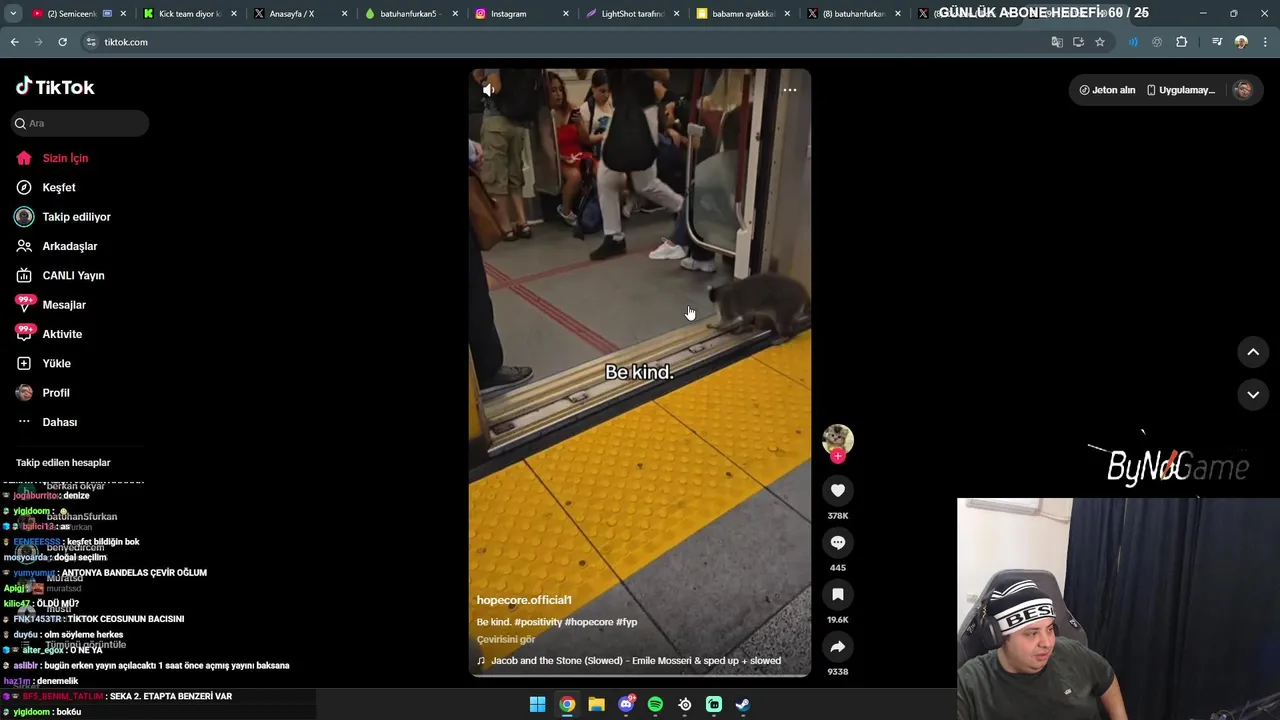This screenshot has height=720, width=1280.
Task: Open the Chrome tab search dropdown
Action: 13,14
